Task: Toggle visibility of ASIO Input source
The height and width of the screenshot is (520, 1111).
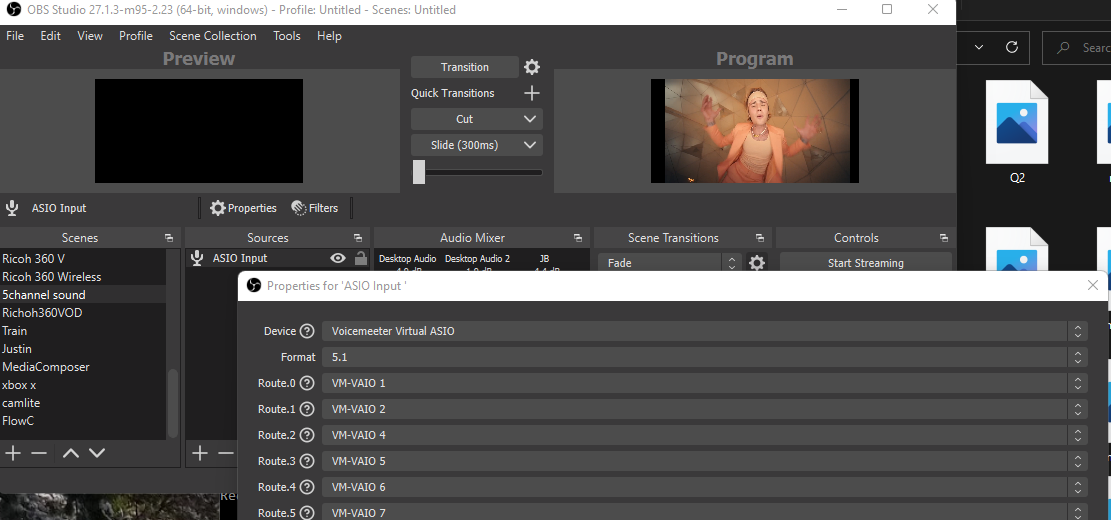Action: click(338, 258)
